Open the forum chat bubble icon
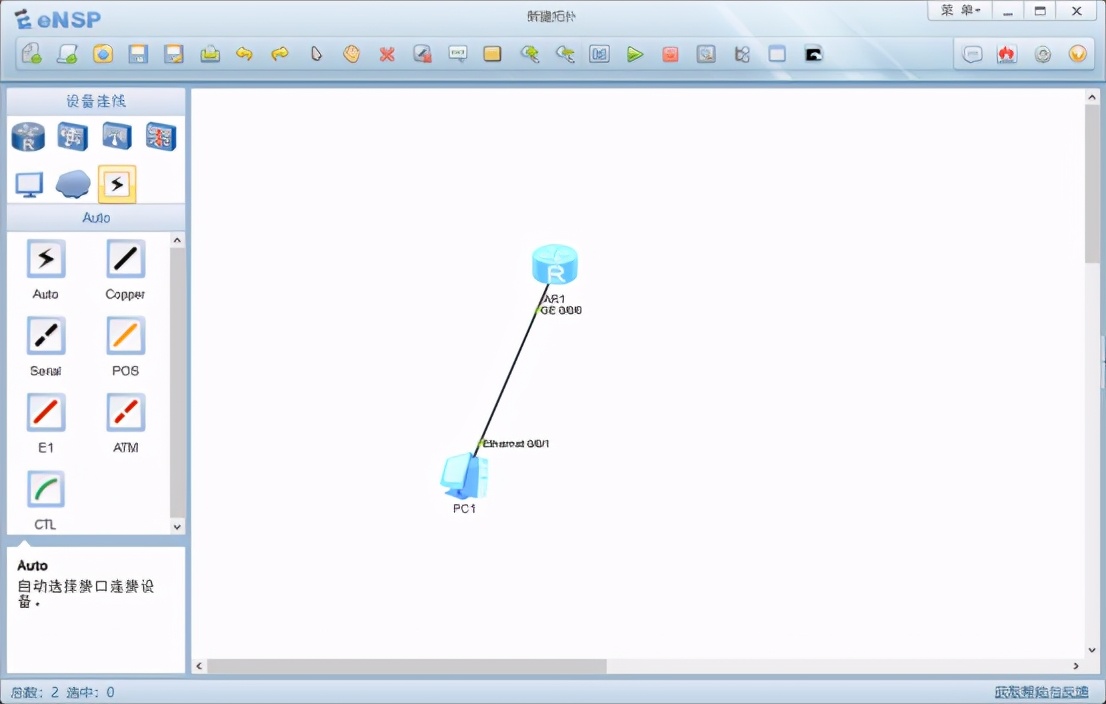Viewport: 1106px width, 704px height. (972, 54)
